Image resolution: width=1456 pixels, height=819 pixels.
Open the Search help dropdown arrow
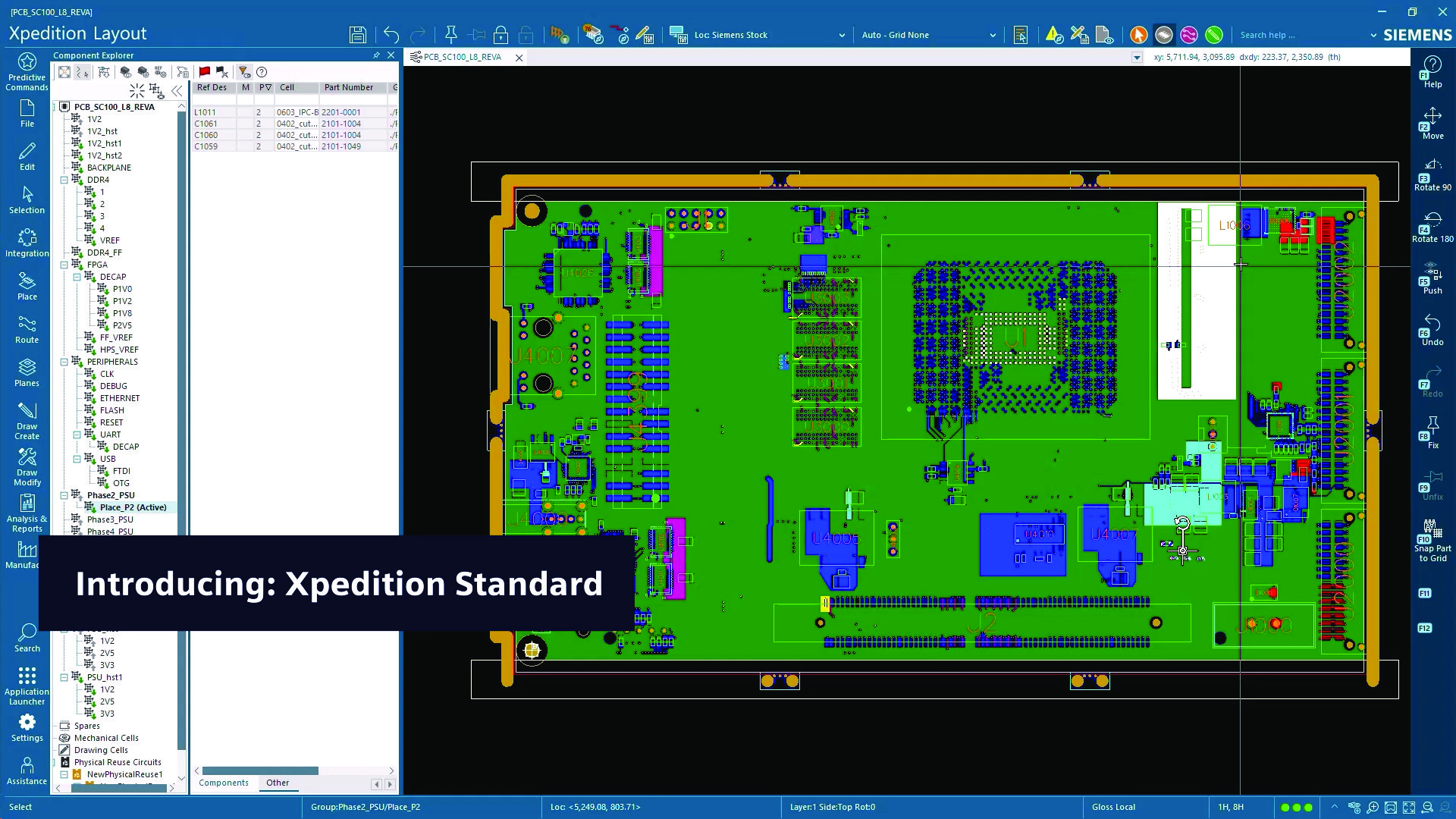tap(1373, 35)
